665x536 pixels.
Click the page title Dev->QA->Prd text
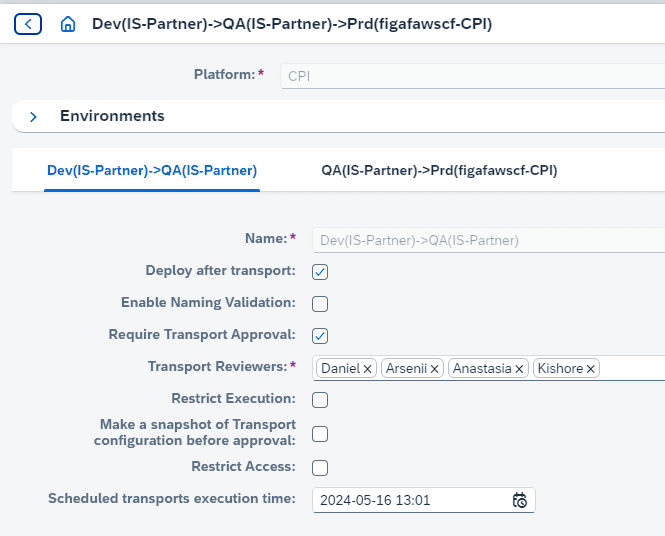tap(292, 24)
